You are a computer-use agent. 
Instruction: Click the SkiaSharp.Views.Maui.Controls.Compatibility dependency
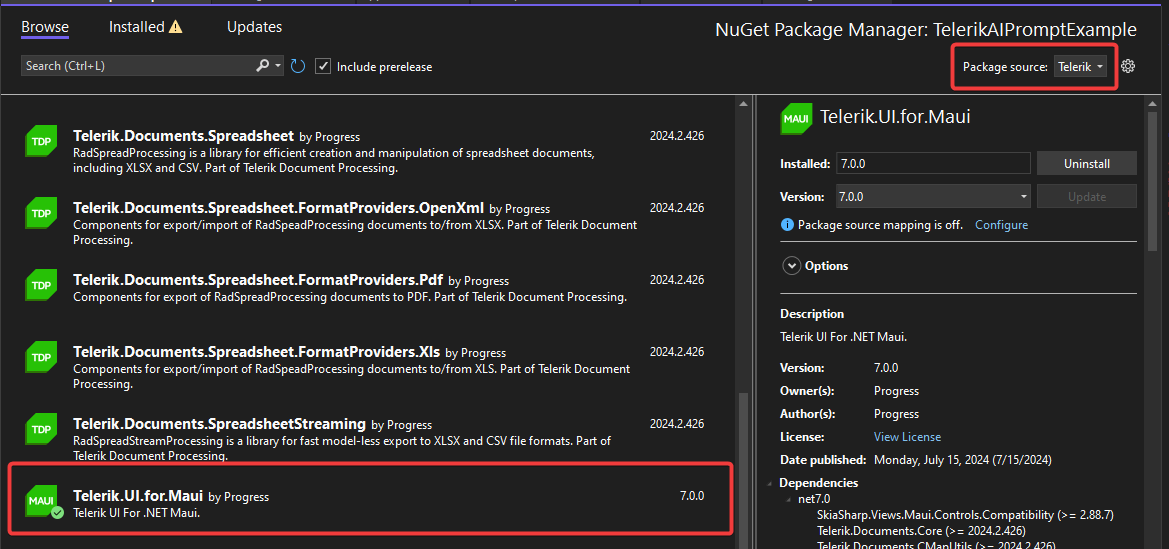(x=965, y=515)
